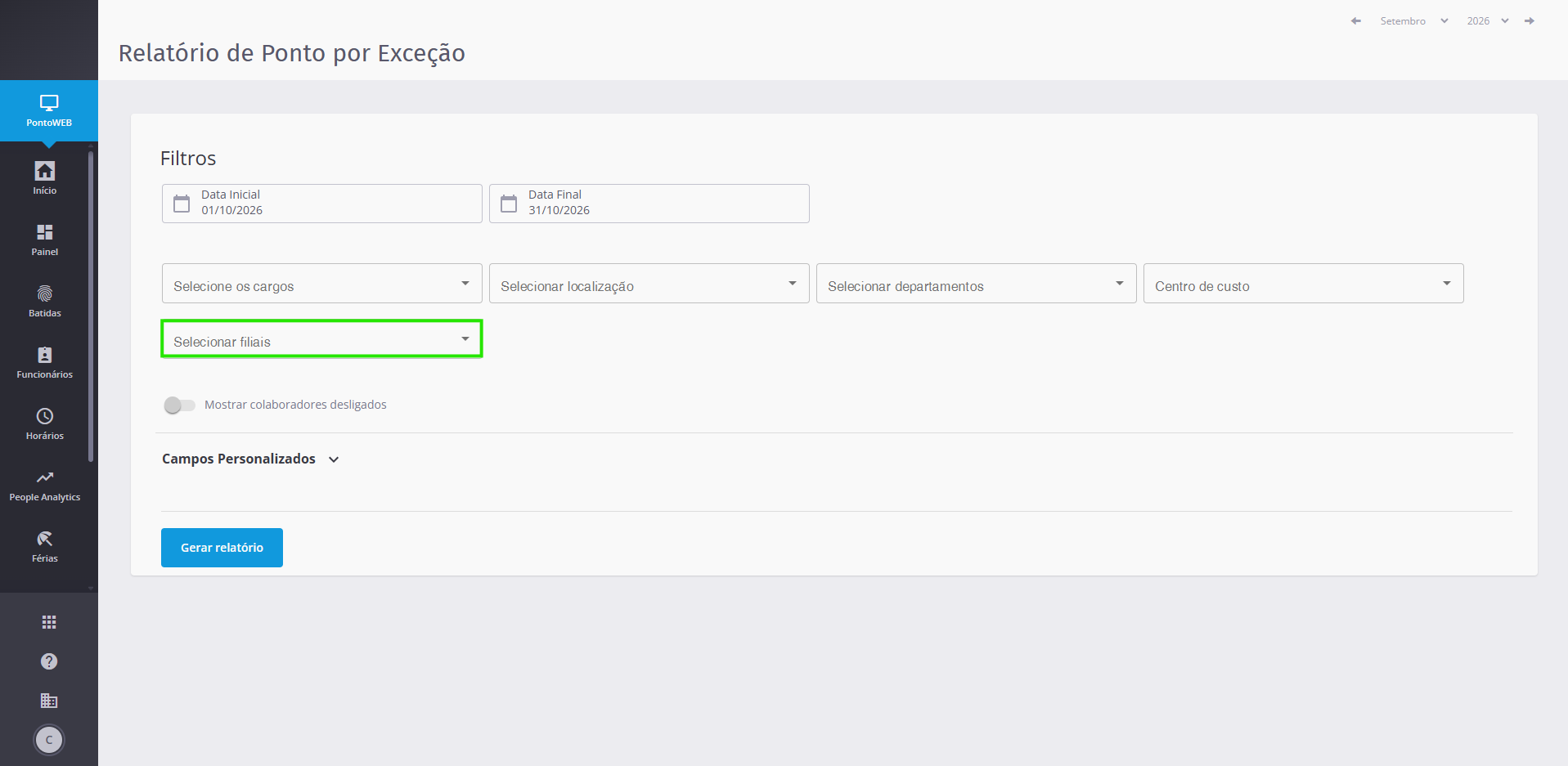
Task: Open the Centro de custo dropdown
Action: (1304, 284)
